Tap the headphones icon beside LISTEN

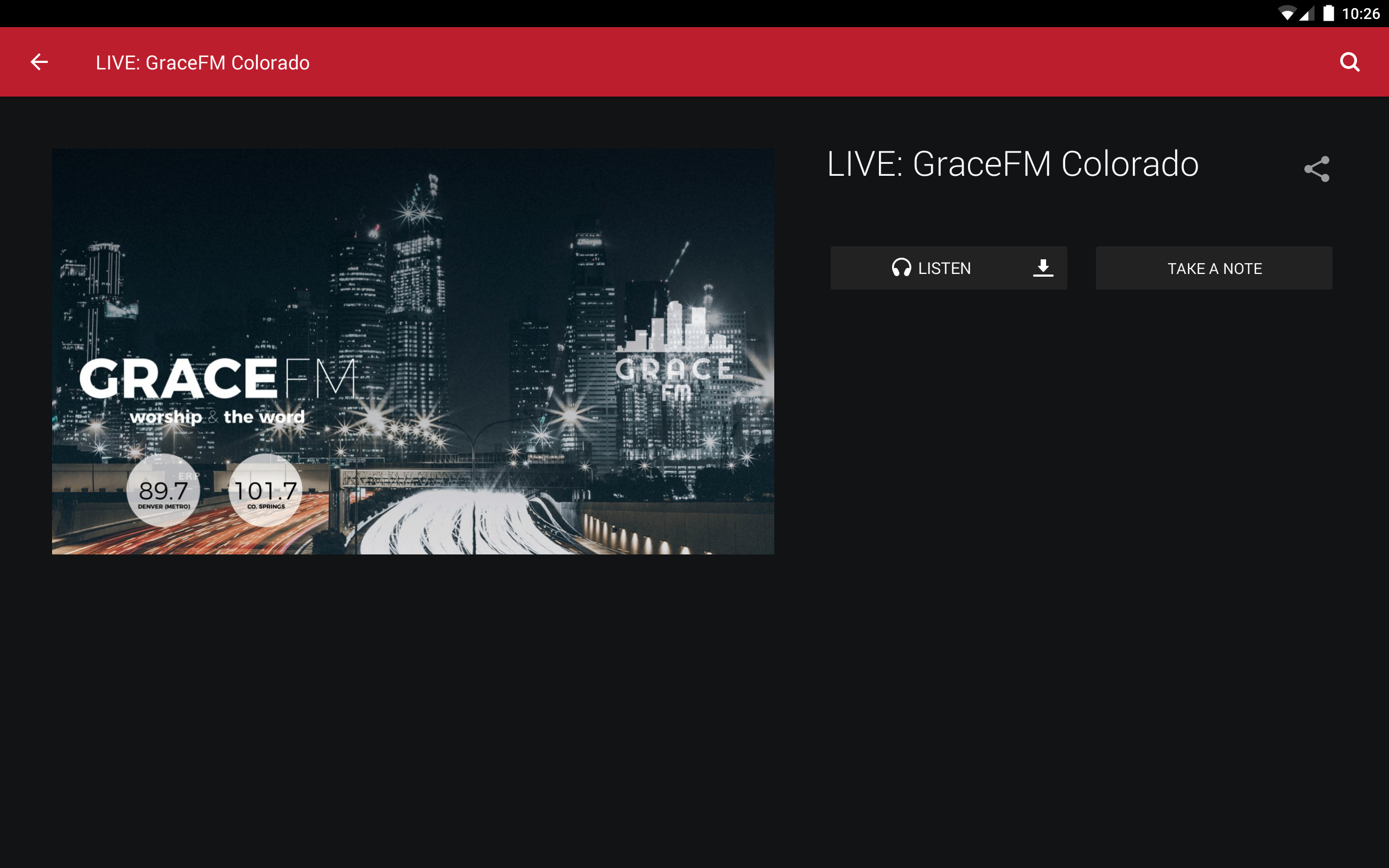tap(901, 268)
